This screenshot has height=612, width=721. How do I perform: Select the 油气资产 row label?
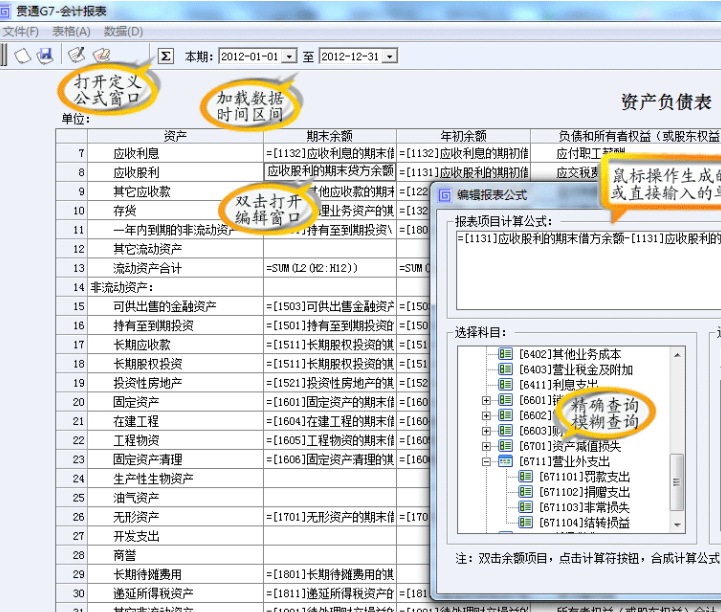[136, 498]
